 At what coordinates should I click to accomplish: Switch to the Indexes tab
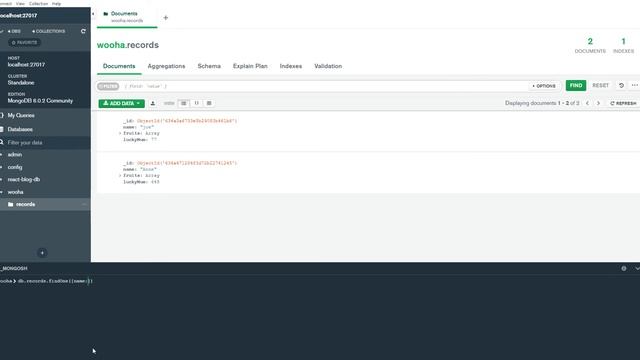[291, 66]
